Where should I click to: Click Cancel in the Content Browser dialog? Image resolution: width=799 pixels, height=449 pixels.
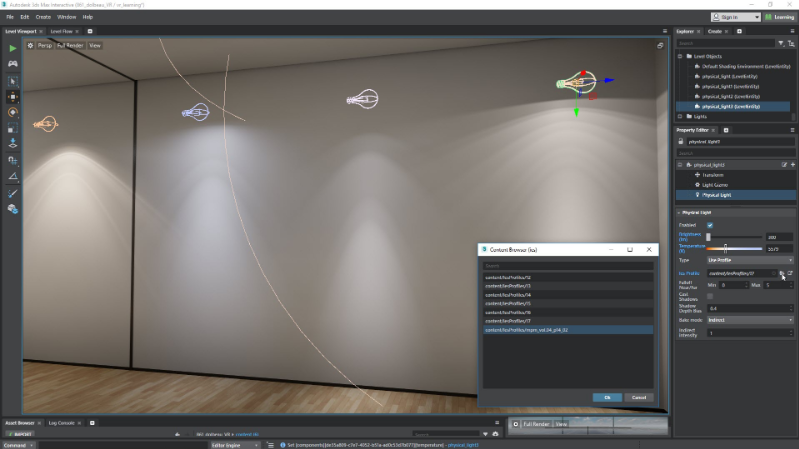click(x=639, y=397)
